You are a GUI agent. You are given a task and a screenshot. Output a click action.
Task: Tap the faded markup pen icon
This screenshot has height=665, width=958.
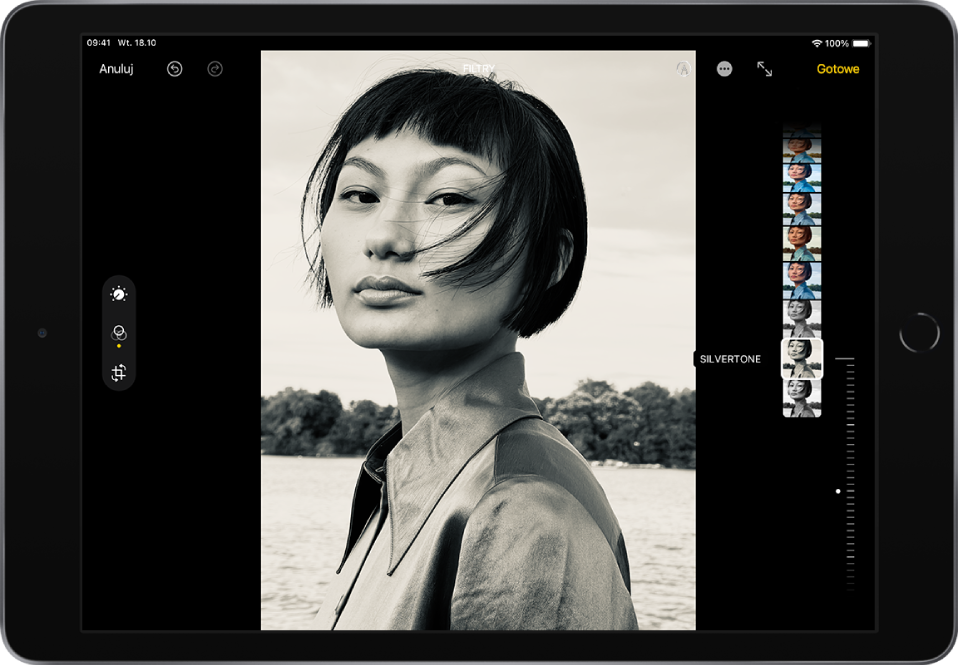tap(683, 69)
